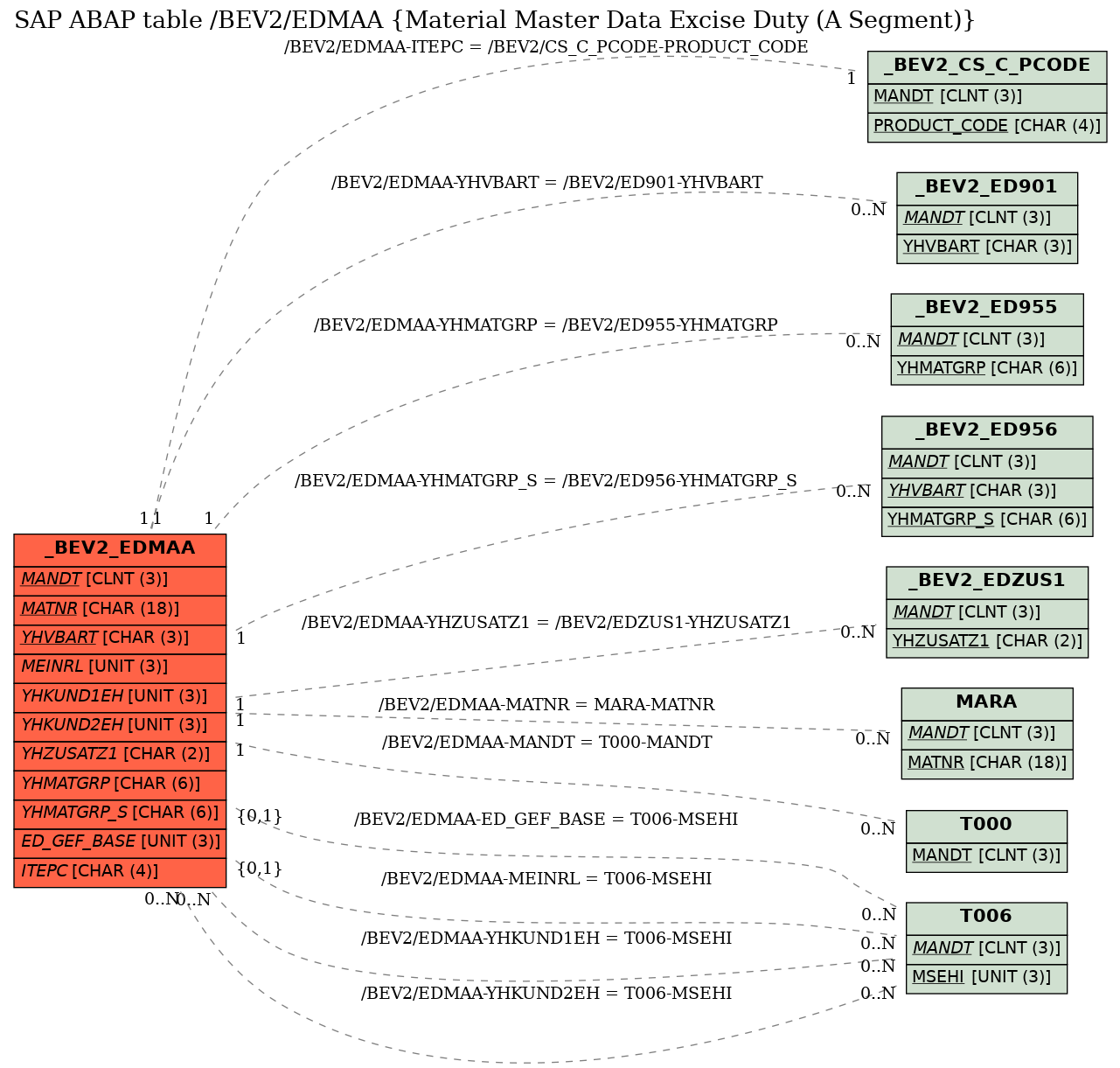The height and width of the screenshot is (1068, 1120).
Task: Click MANDT [CLNT (3)] in MARA table
Action: coord(987,734)
